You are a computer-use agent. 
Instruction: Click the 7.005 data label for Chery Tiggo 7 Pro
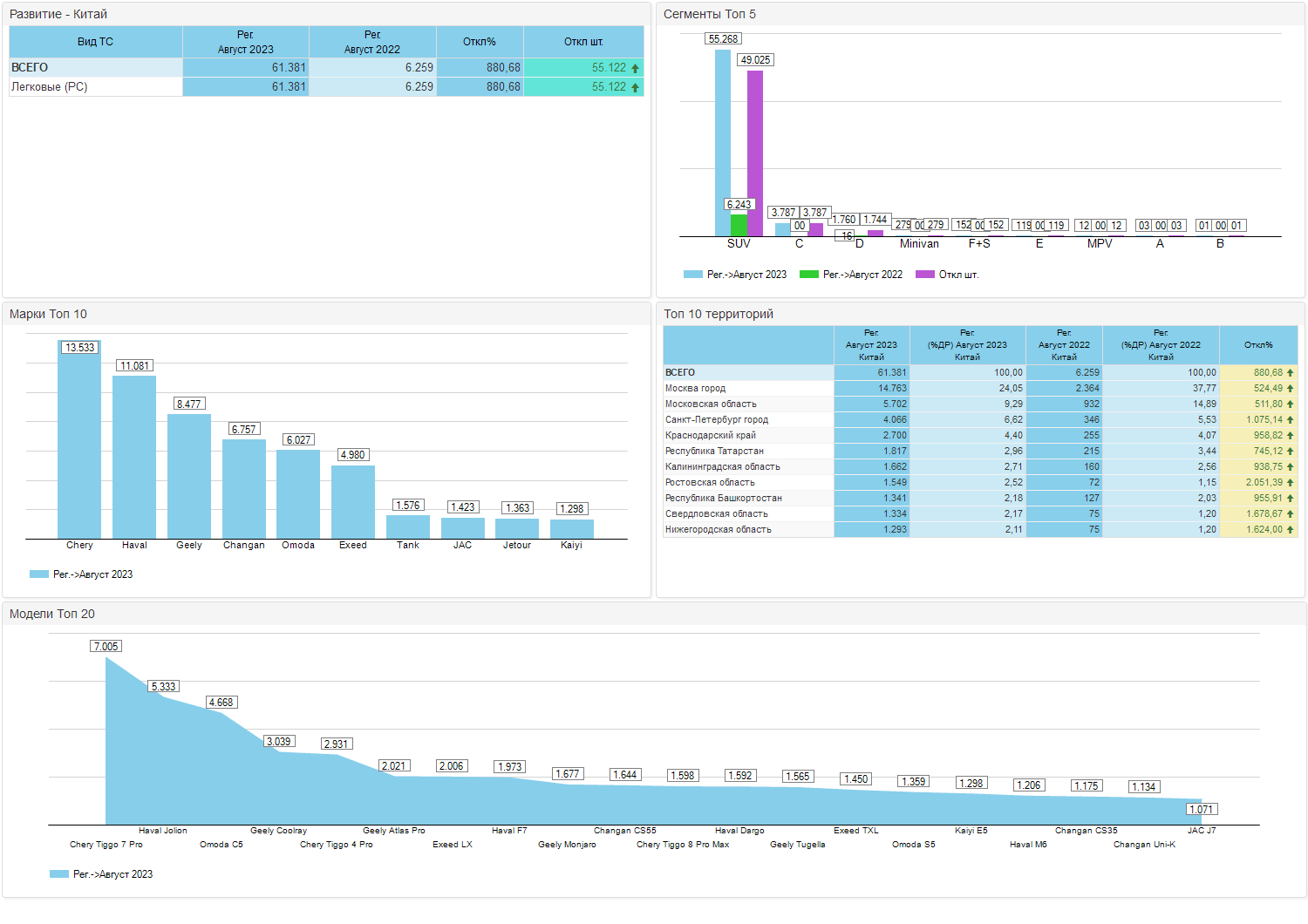pos(106,647)
